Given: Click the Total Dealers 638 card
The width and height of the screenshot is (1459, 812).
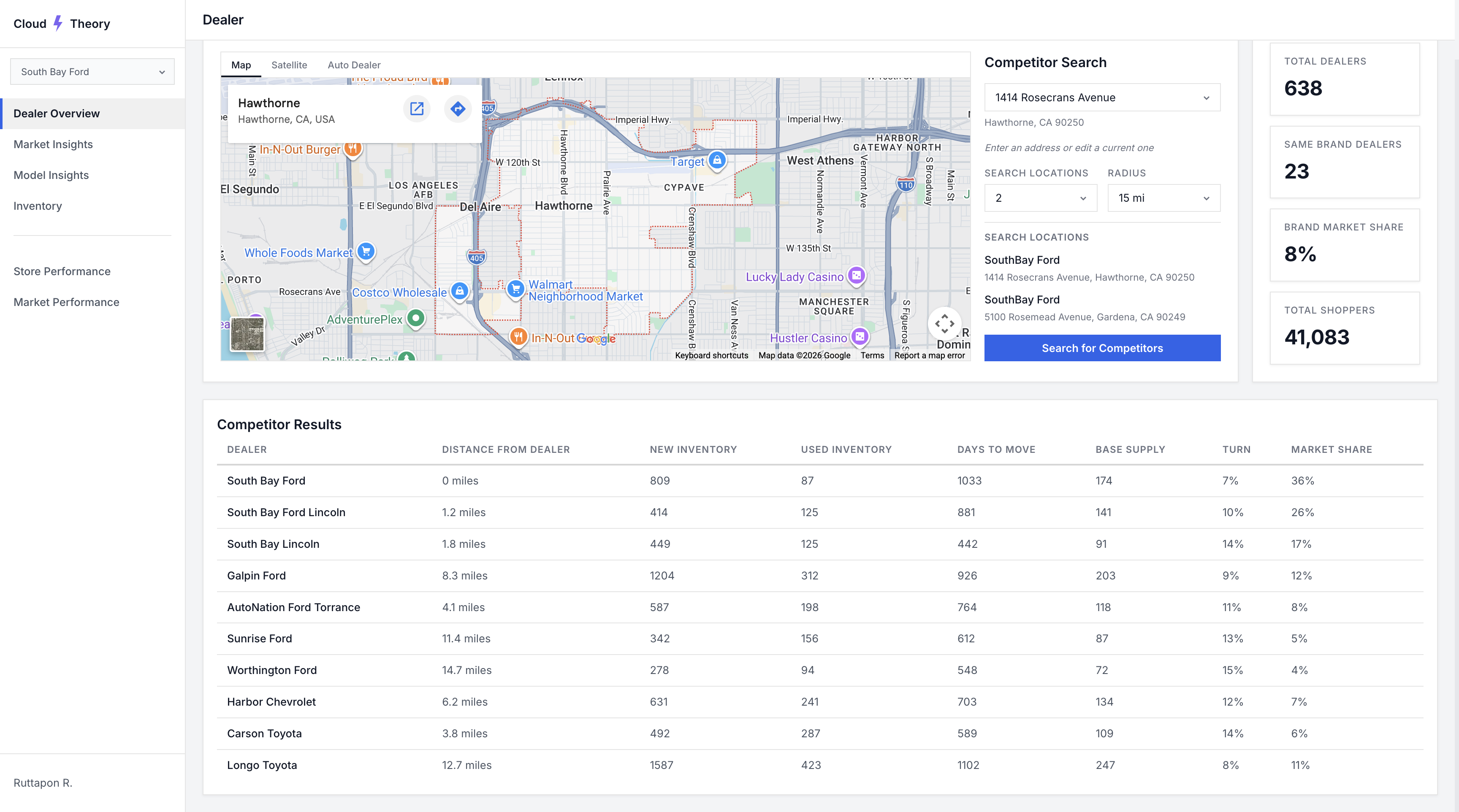Looking at the screenshot, I should tap(1345, 79).
